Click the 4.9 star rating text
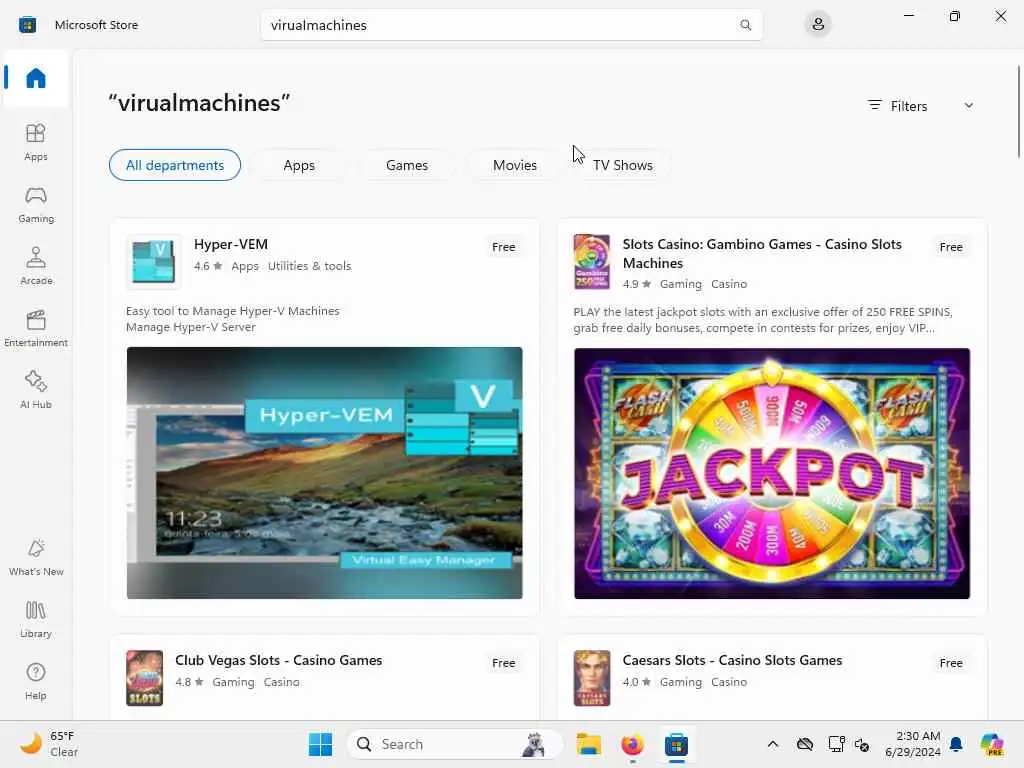Screen dimensions: 1024x768 tap(637, 284)
